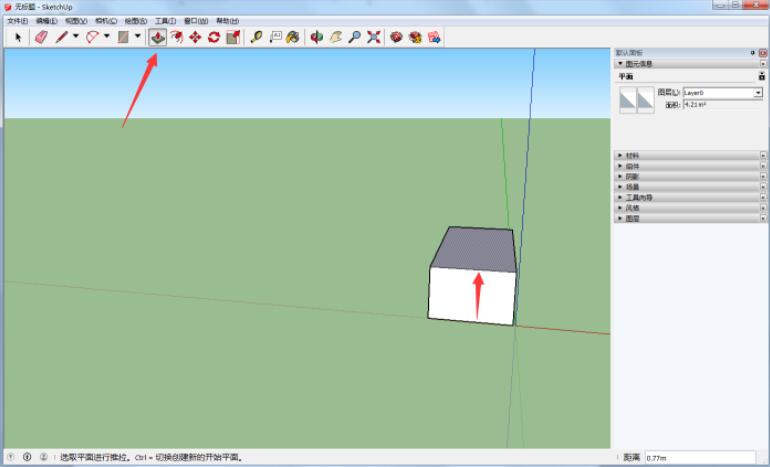This screenshot has width=770, height=467.
Task: Activate the Orbit tool
Action: (317, 37)
